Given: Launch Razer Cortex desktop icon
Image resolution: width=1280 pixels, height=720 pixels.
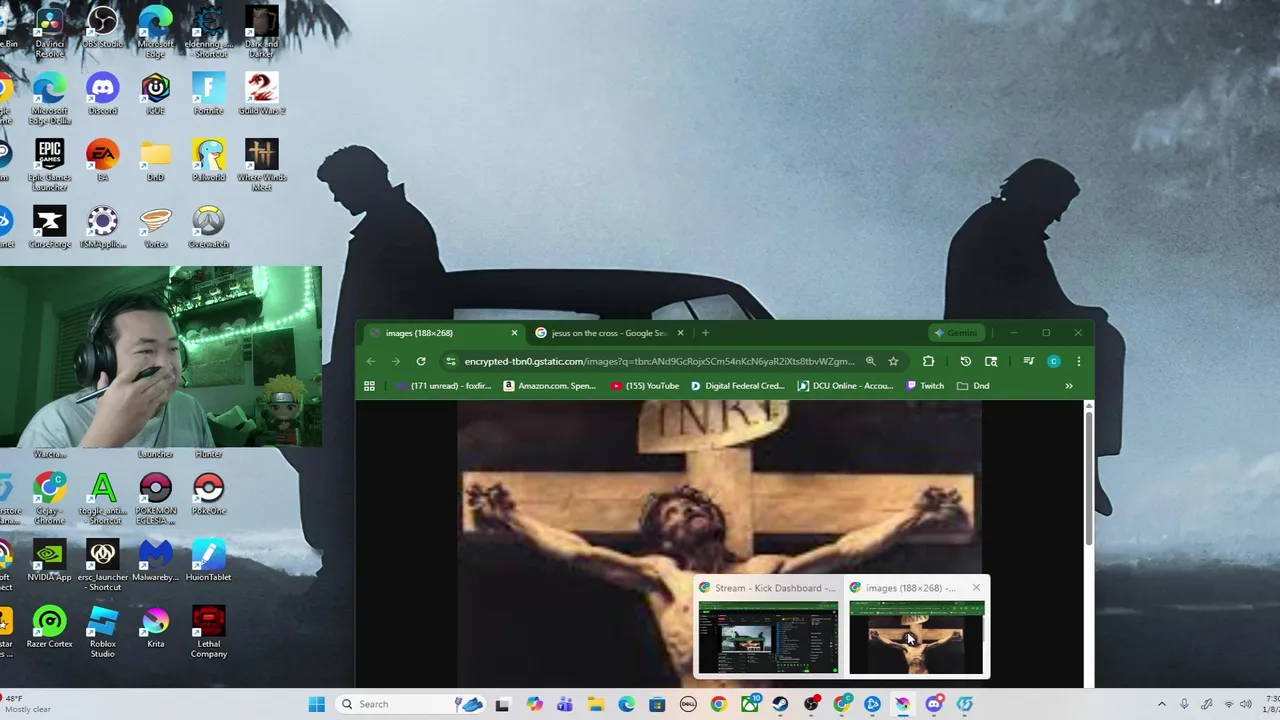Looking at the screenshot, I should click(x=49, y=627).
